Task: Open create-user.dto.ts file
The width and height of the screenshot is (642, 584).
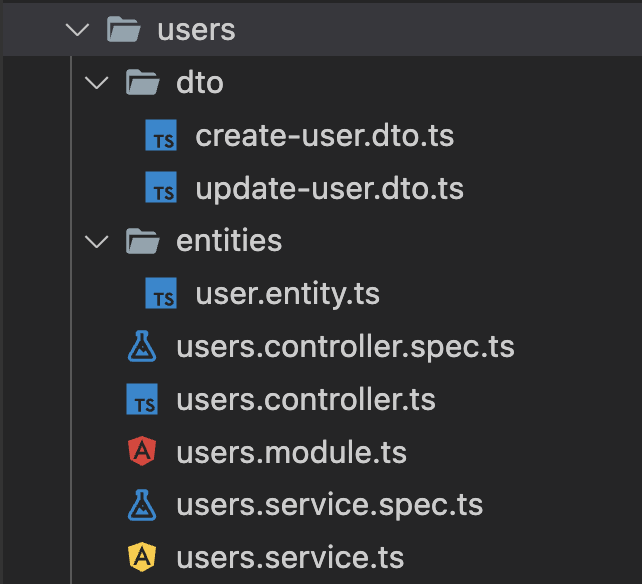Action: point(324,136)
